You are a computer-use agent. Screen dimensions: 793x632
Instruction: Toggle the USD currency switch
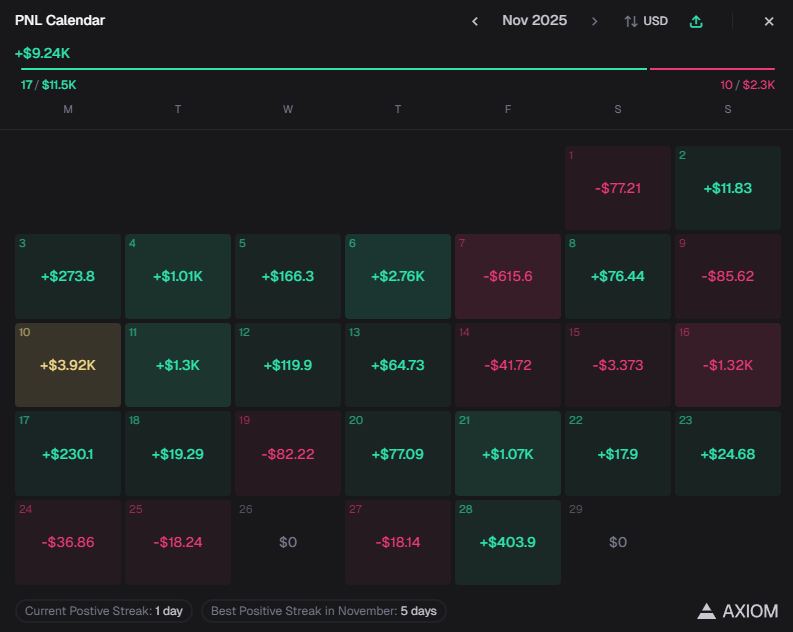646,21
